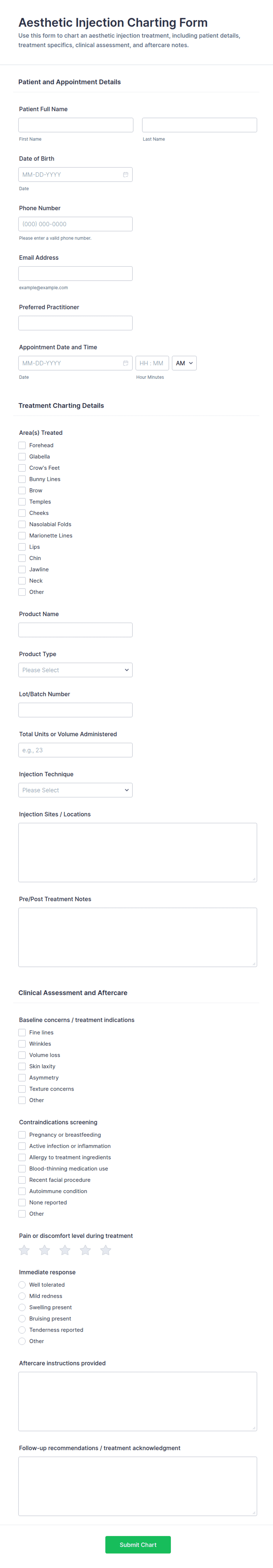Click the First Name input field
273x1568 pixels.
[x=75, y=125]
